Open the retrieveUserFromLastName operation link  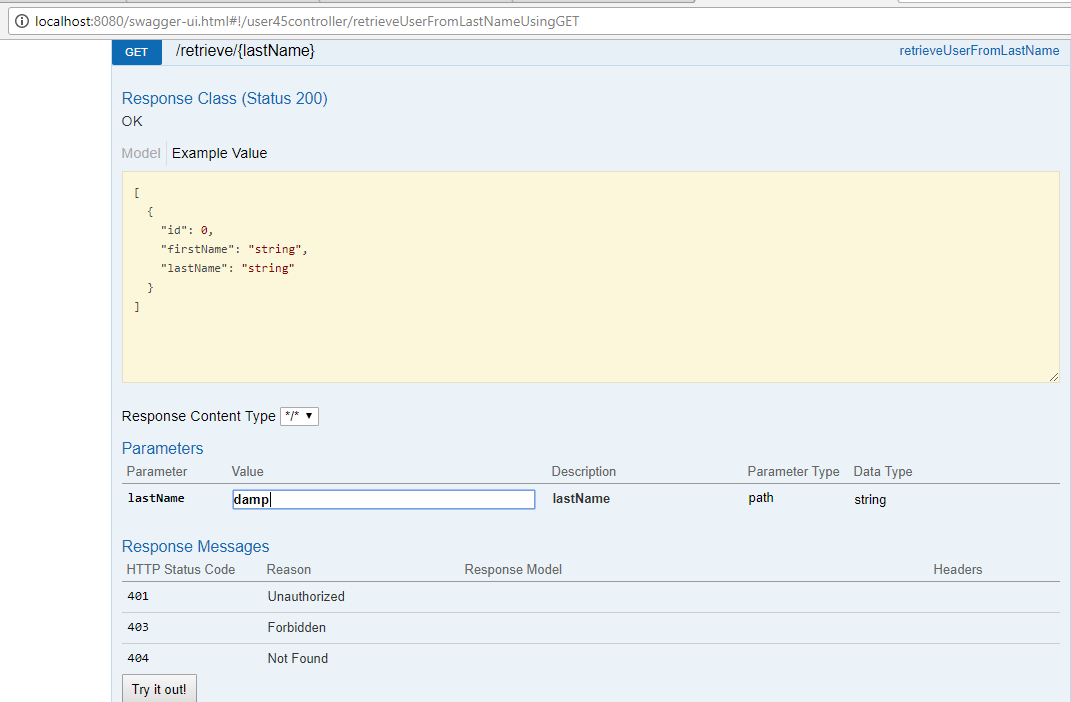click(979, 50)
